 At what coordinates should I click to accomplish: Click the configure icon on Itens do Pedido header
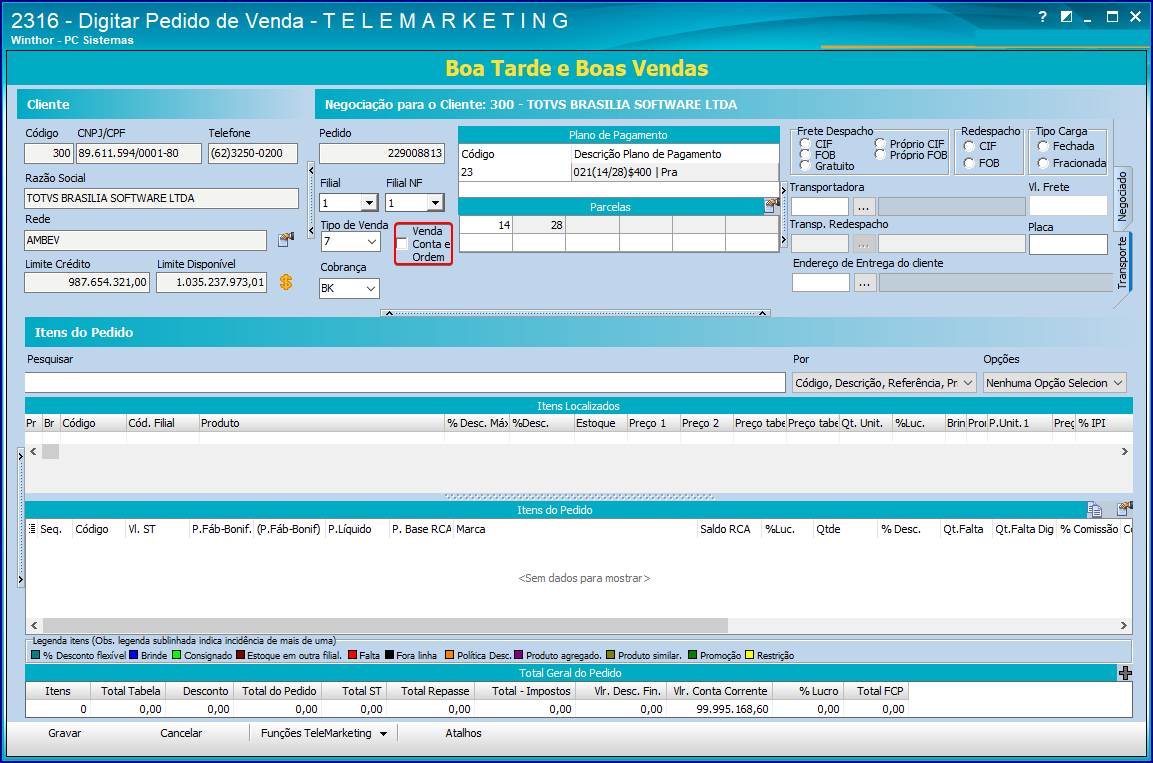1124,509
